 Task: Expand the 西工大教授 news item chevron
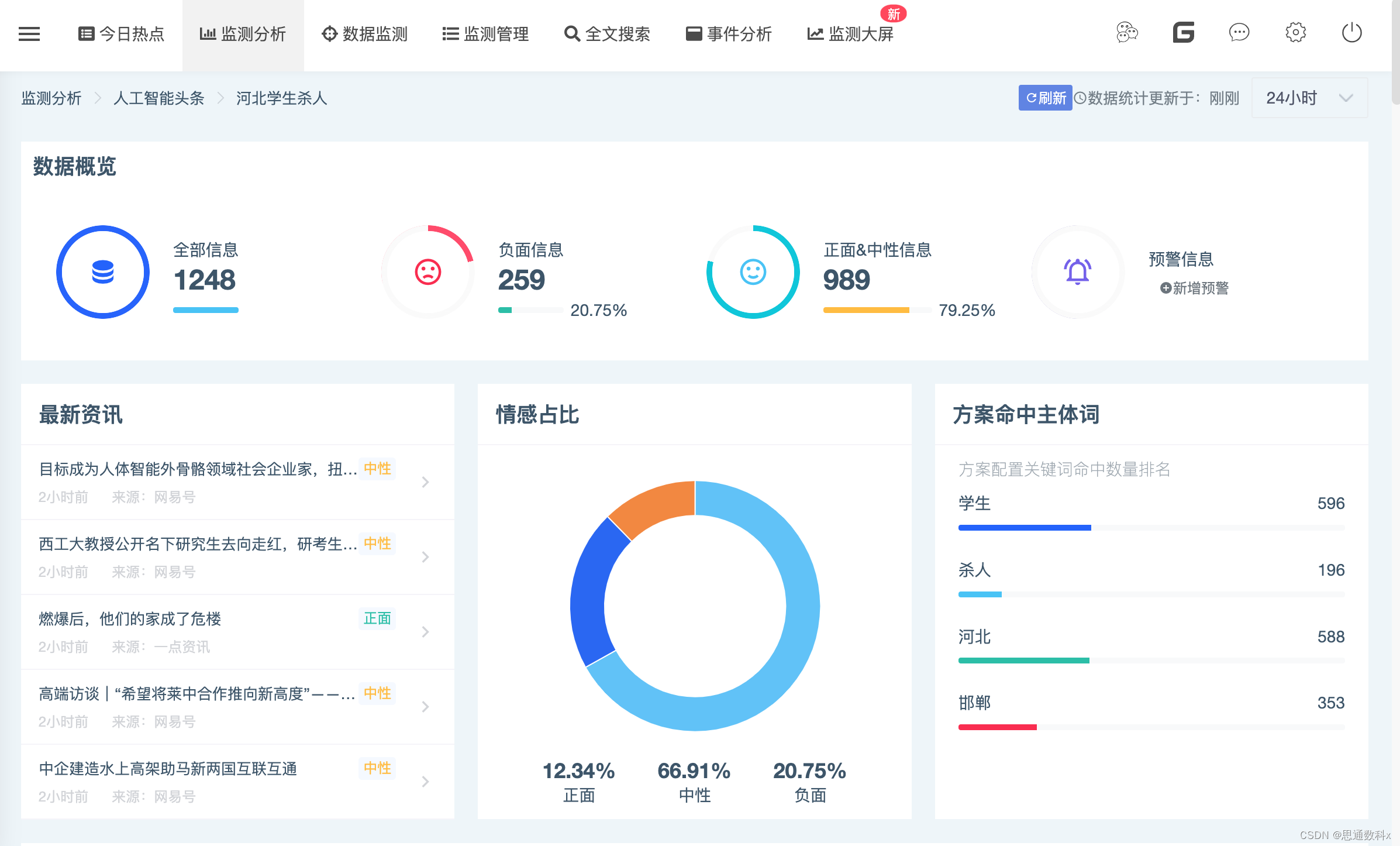tap(426, 557)
